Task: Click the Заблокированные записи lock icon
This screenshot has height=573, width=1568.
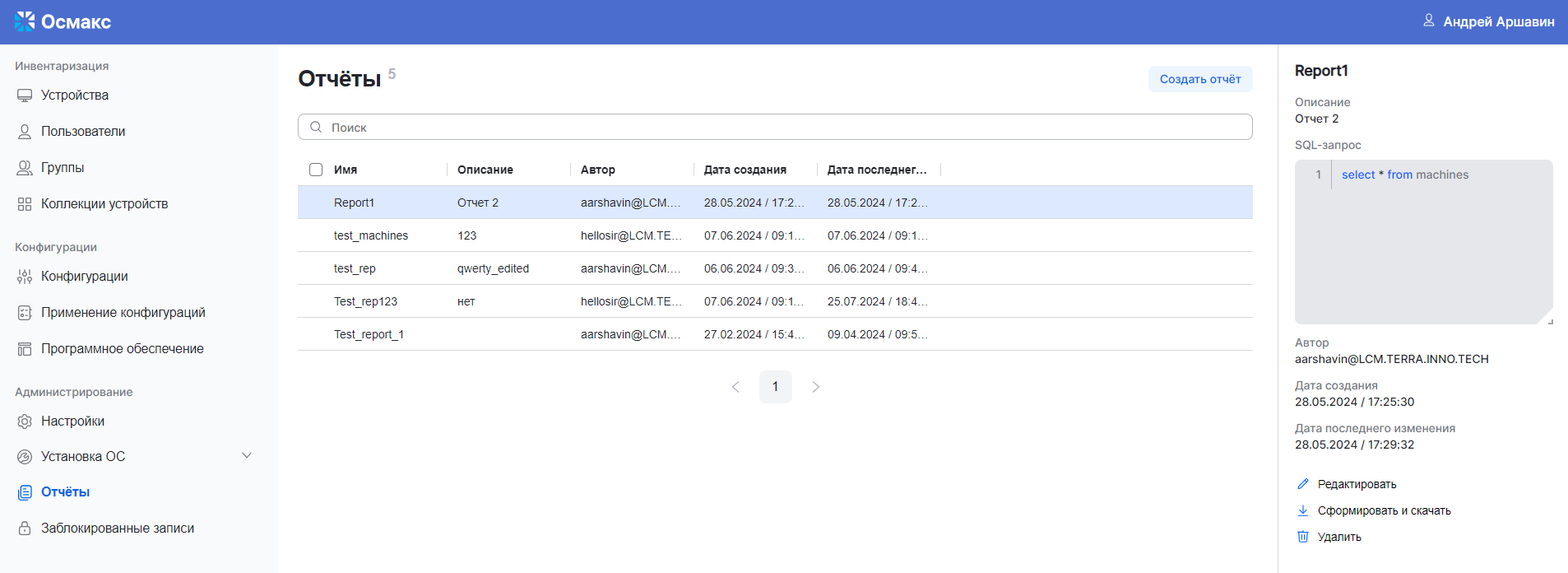Action: pos(25,529)
